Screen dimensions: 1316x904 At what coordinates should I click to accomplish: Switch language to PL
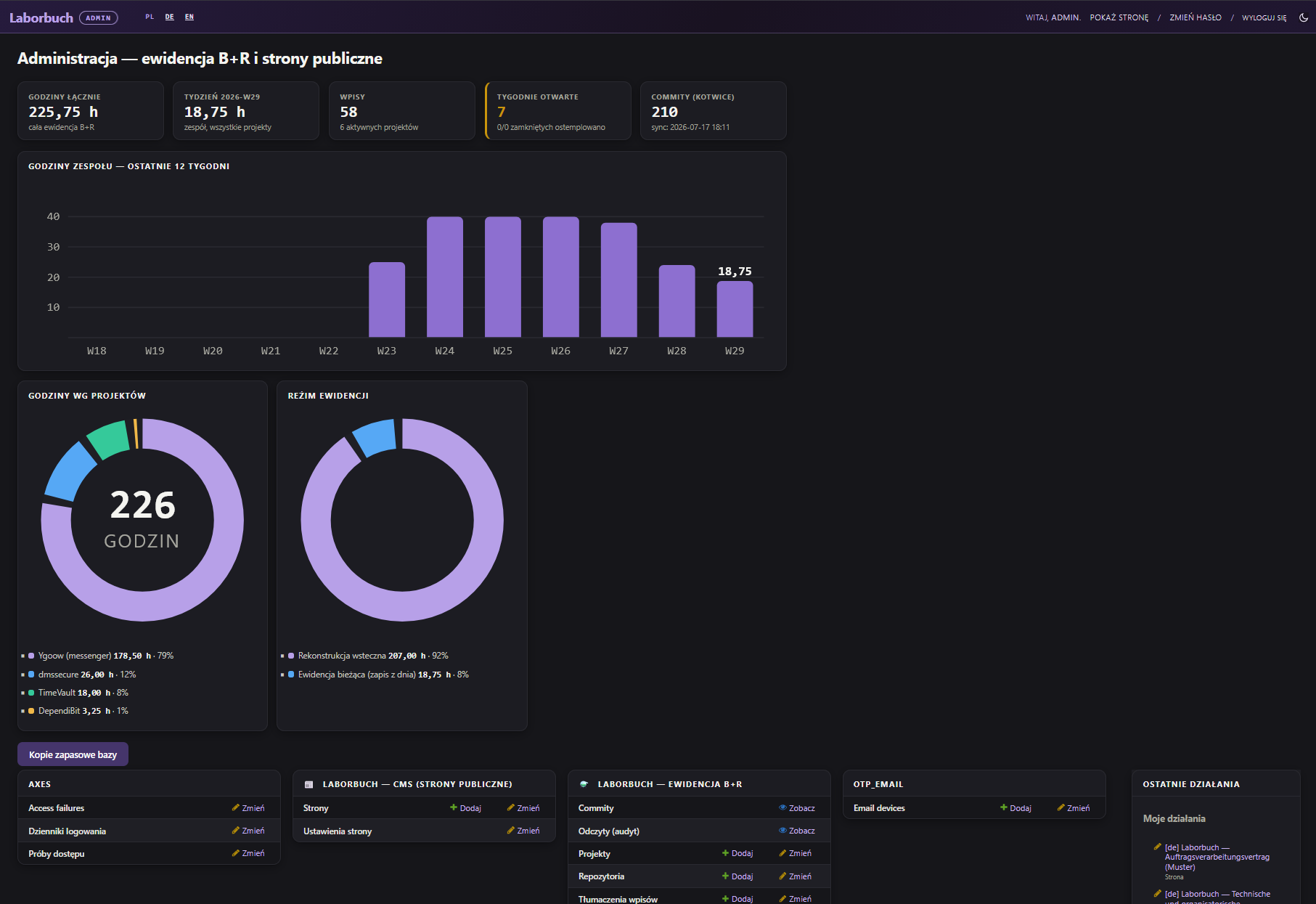pyautogui.click(x=150, y=17)
